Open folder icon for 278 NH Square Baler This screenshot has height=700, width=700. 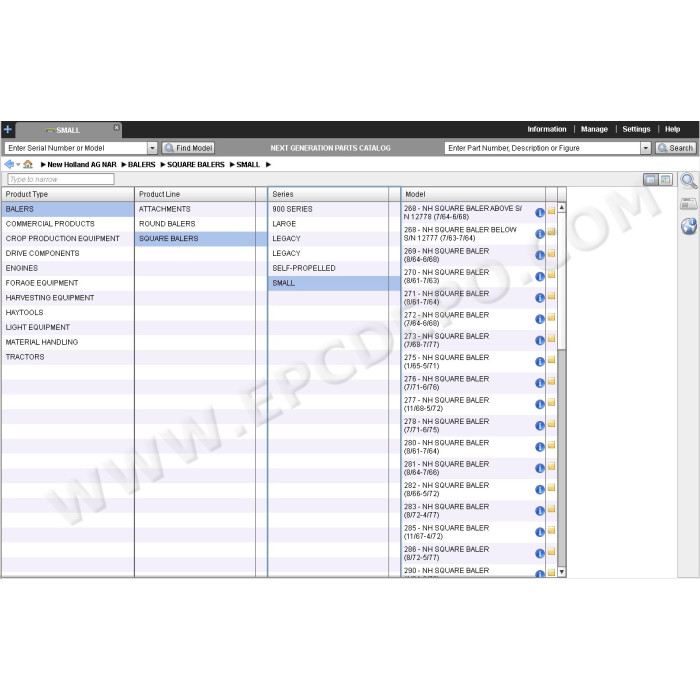point(551,424)
